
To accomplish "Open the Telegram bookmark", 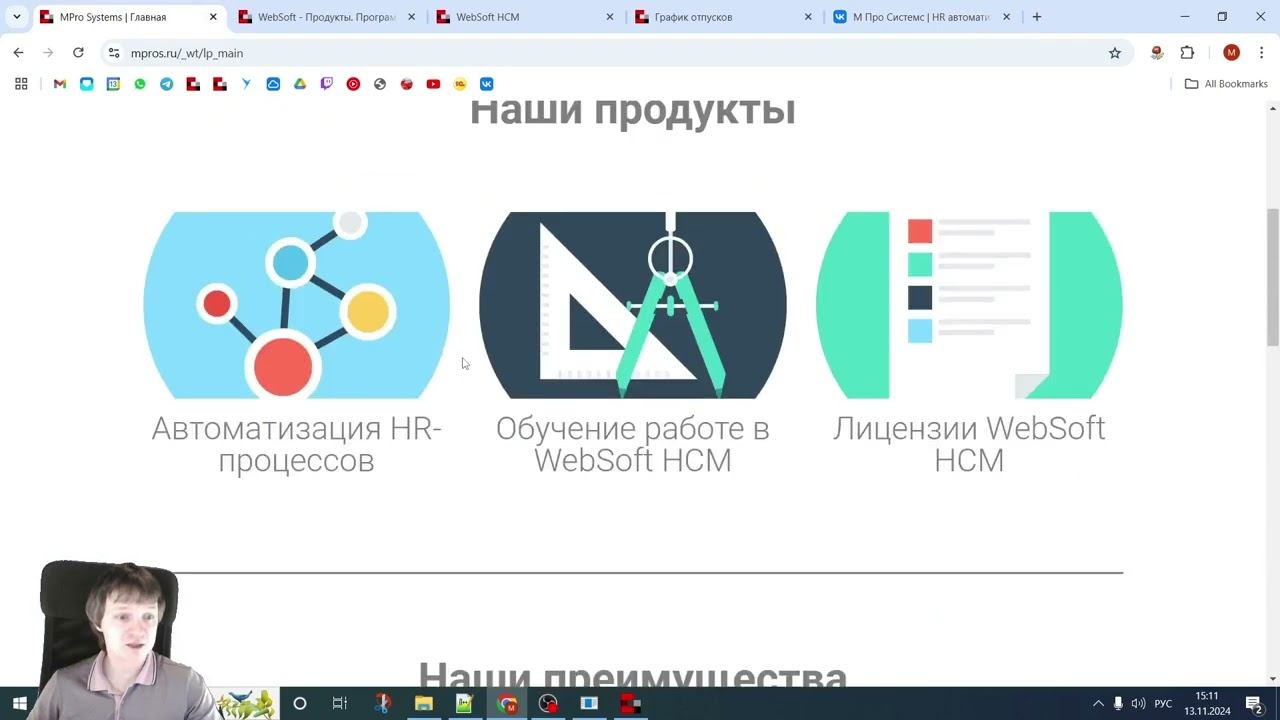I will 166,84.
